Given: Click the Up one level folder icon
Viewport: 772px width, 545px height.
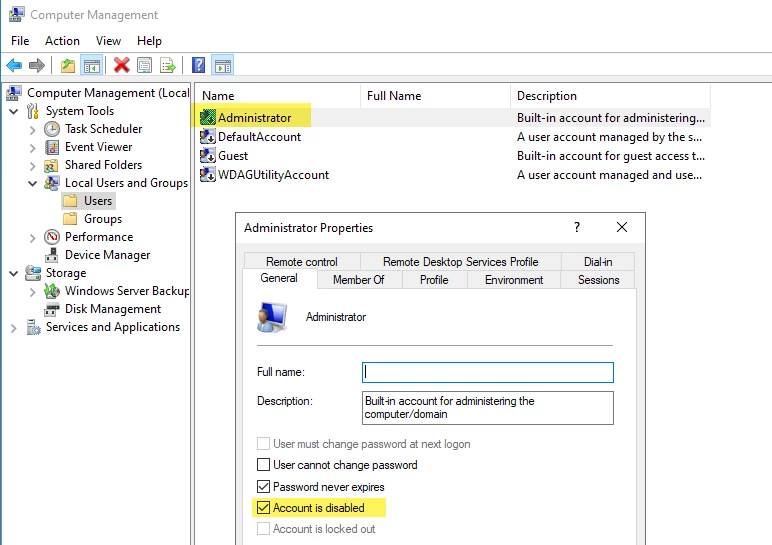Looking at the screenshot, I should [67, 65].
